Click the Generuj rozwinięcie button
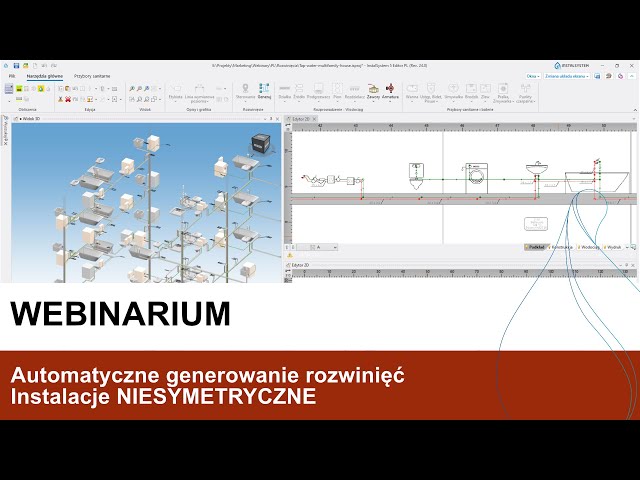 coord(264,91)
